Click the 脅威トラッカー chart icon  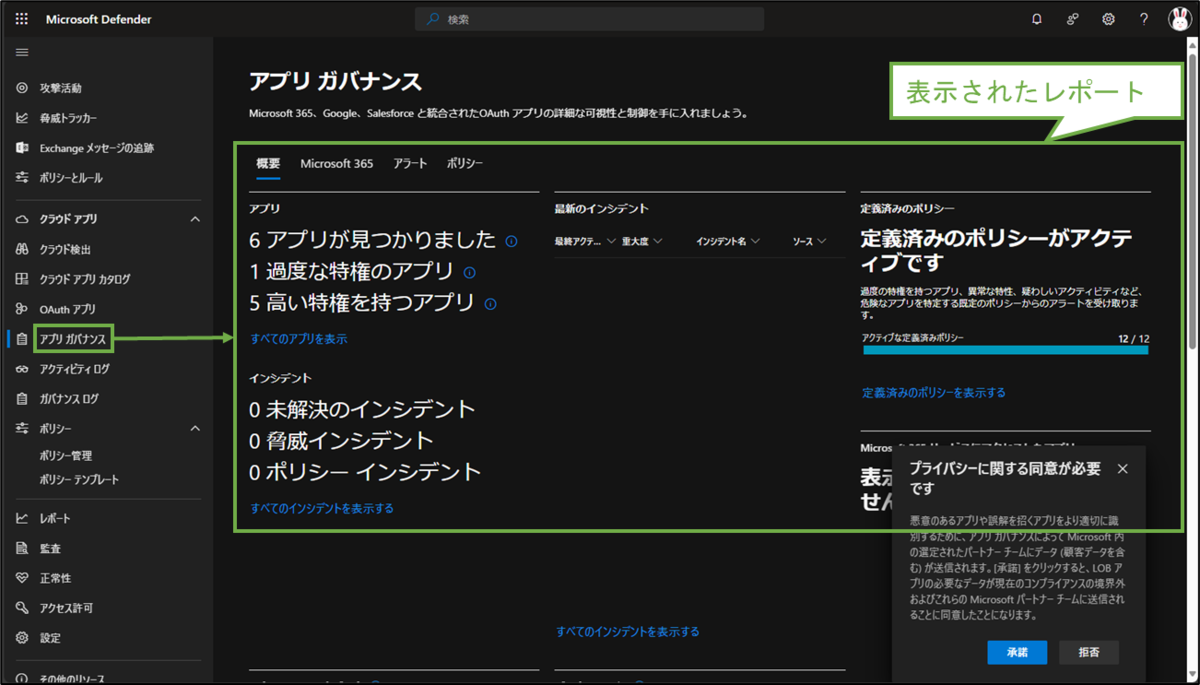click(22, 118)
